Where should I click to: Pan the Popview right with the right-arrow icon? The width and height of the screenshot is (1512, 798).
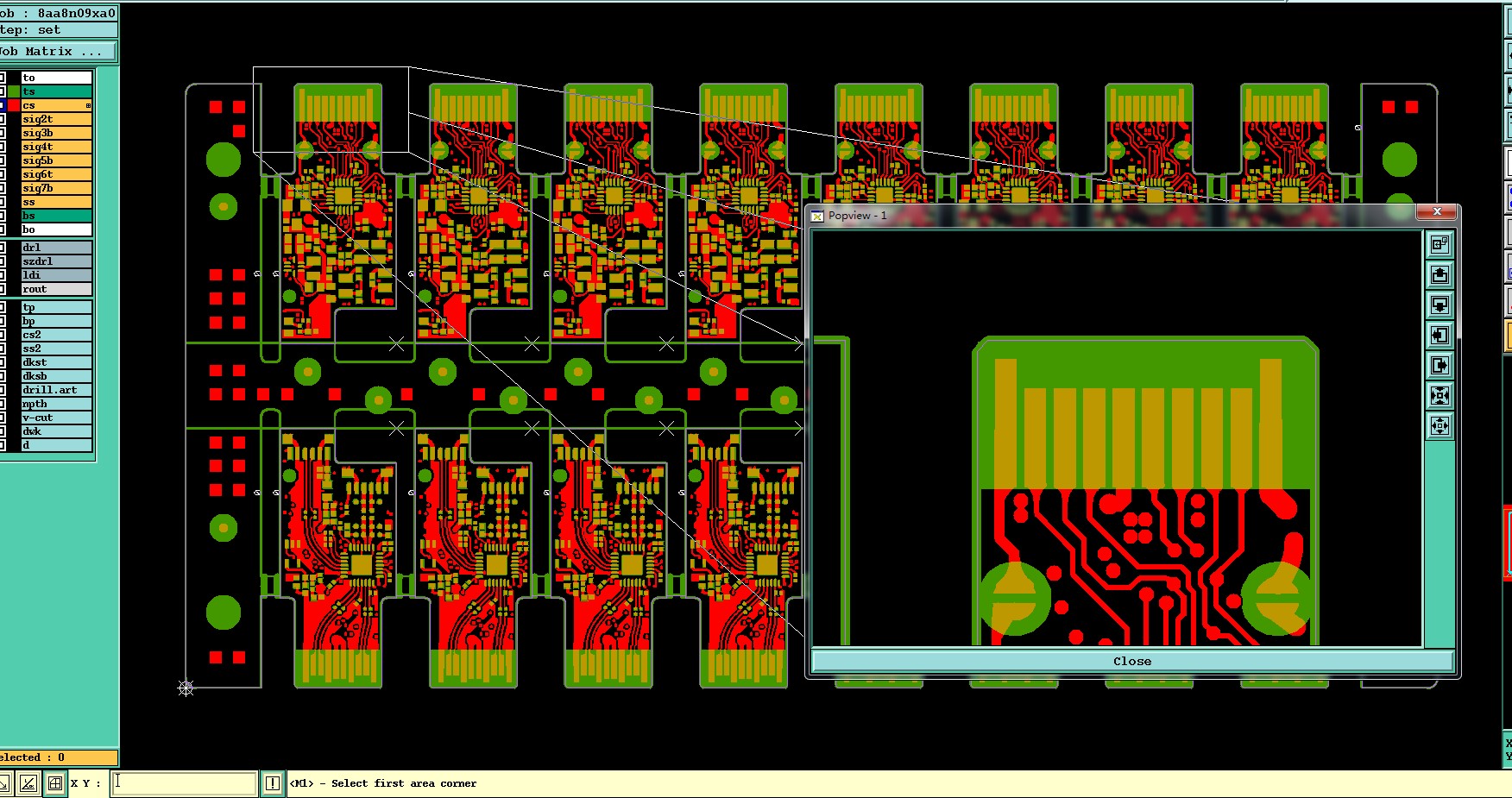1440,365
